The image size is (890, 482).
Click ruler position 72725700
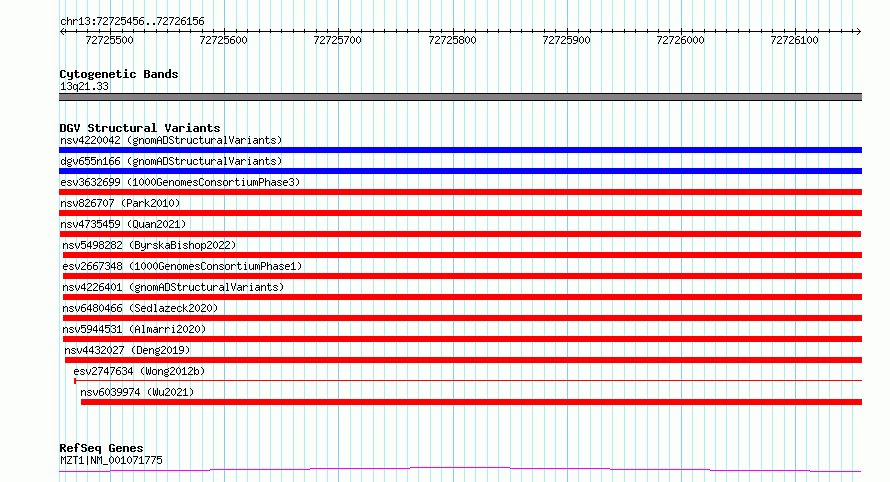(x=338, y=40)
